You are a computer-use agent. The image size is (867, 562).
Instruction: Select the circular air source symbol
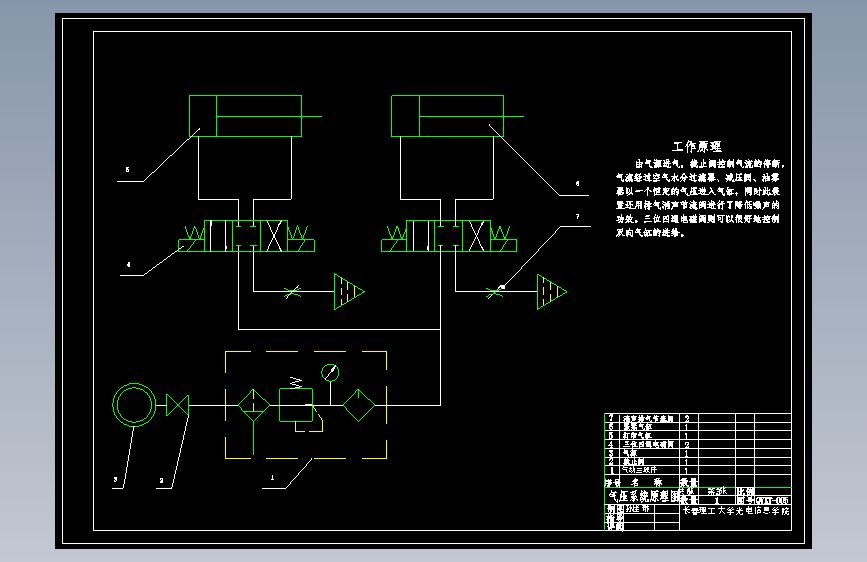[x=134, y=405]
